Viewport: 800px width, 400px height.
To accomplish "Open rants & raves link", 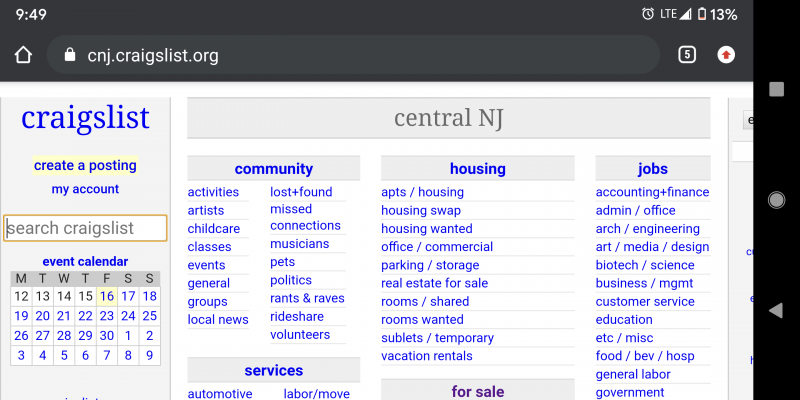I will (307, 298).
